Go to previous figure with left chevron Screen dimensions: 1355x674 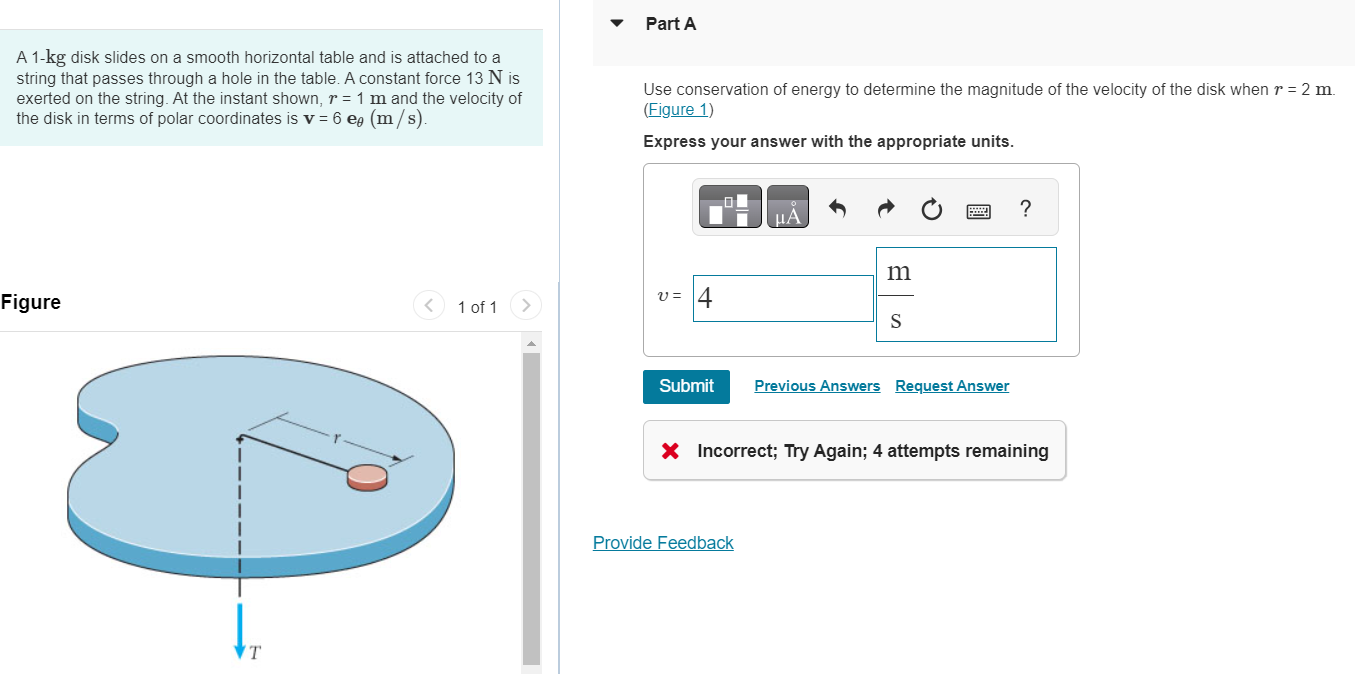(428, 305)
